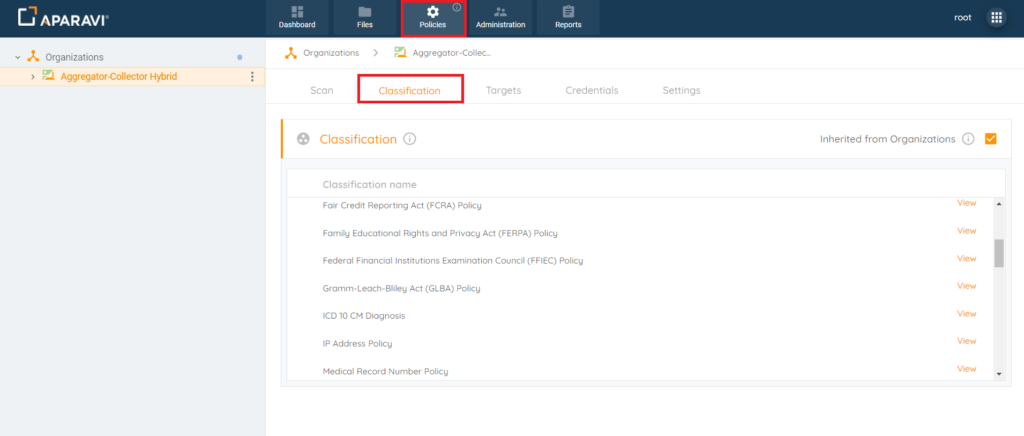1024x436 pixels.
Task: Open the Files section icon
Action: [365, 12]
